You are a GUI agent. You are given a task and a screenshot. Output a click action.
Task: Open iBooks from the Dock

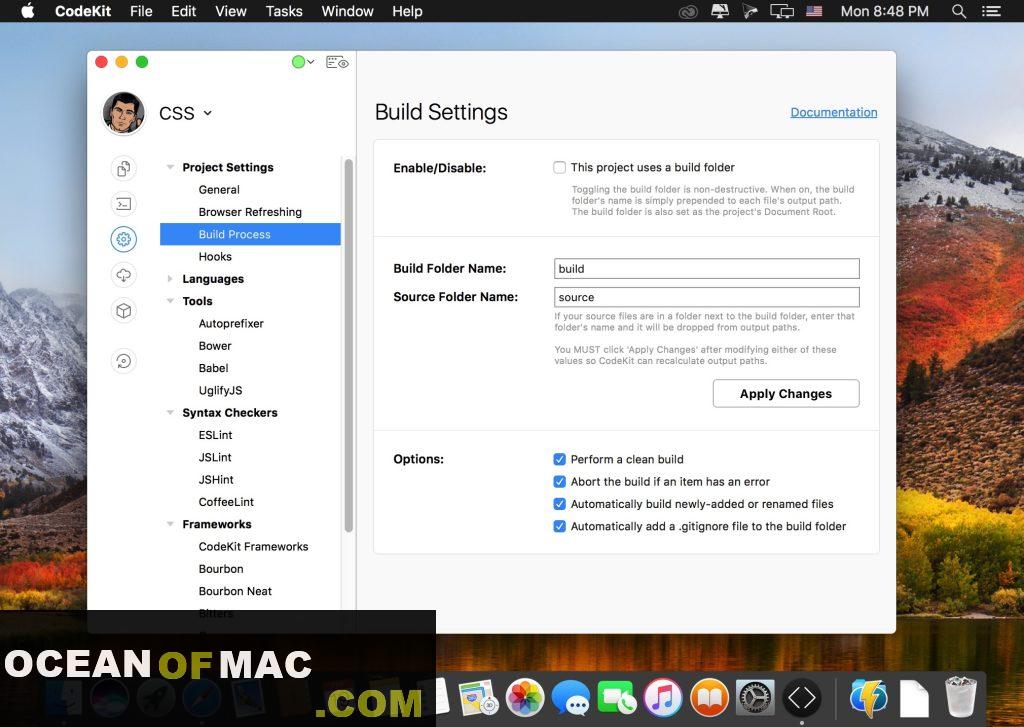pyautogui.click(x=709, y=698)
